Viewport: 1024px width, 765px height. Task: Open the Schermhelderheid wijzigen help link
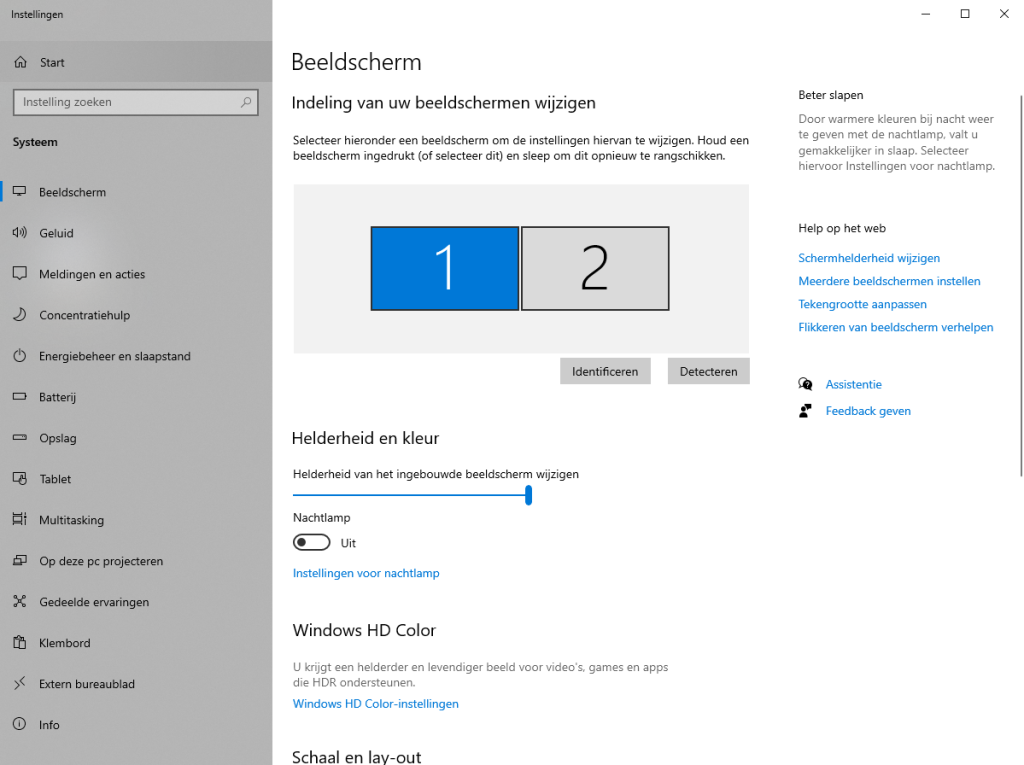(868, 258)
